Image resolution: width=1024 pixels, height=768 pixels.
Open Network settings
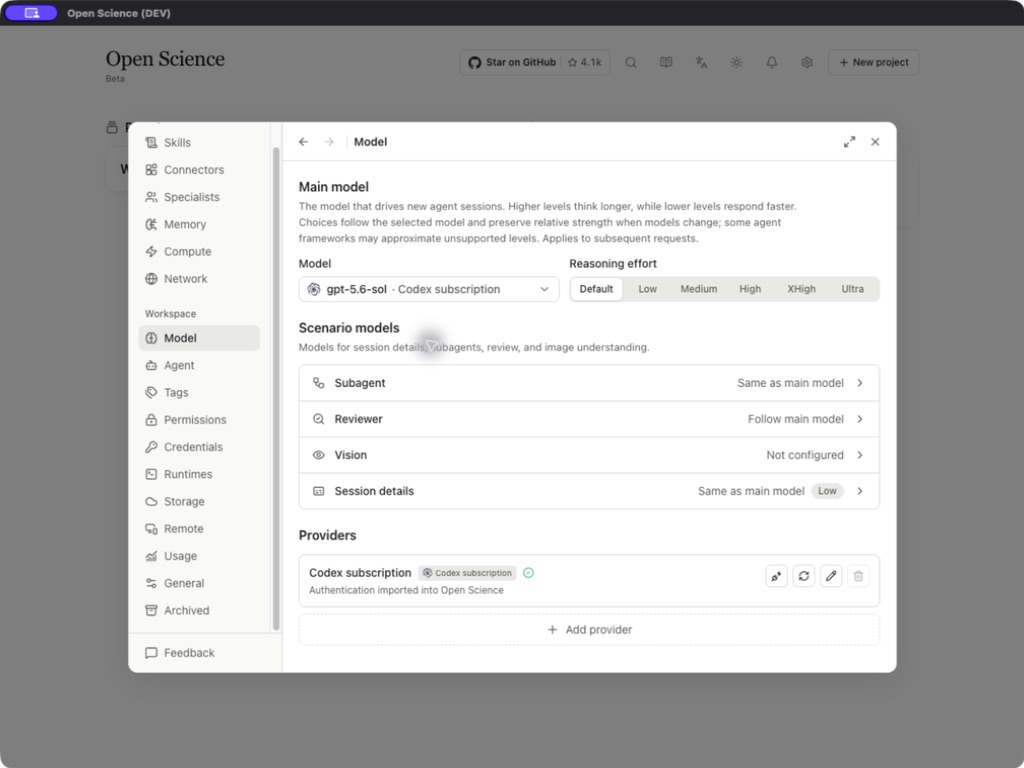click(199, 279)
